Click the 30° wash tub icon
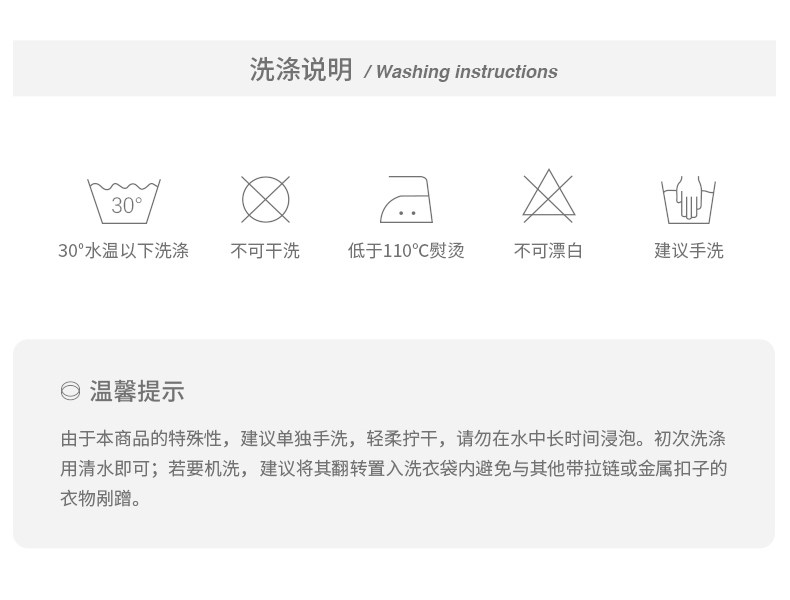The height and width of the screenshot is (600, 790). click(x=123, y=201)
